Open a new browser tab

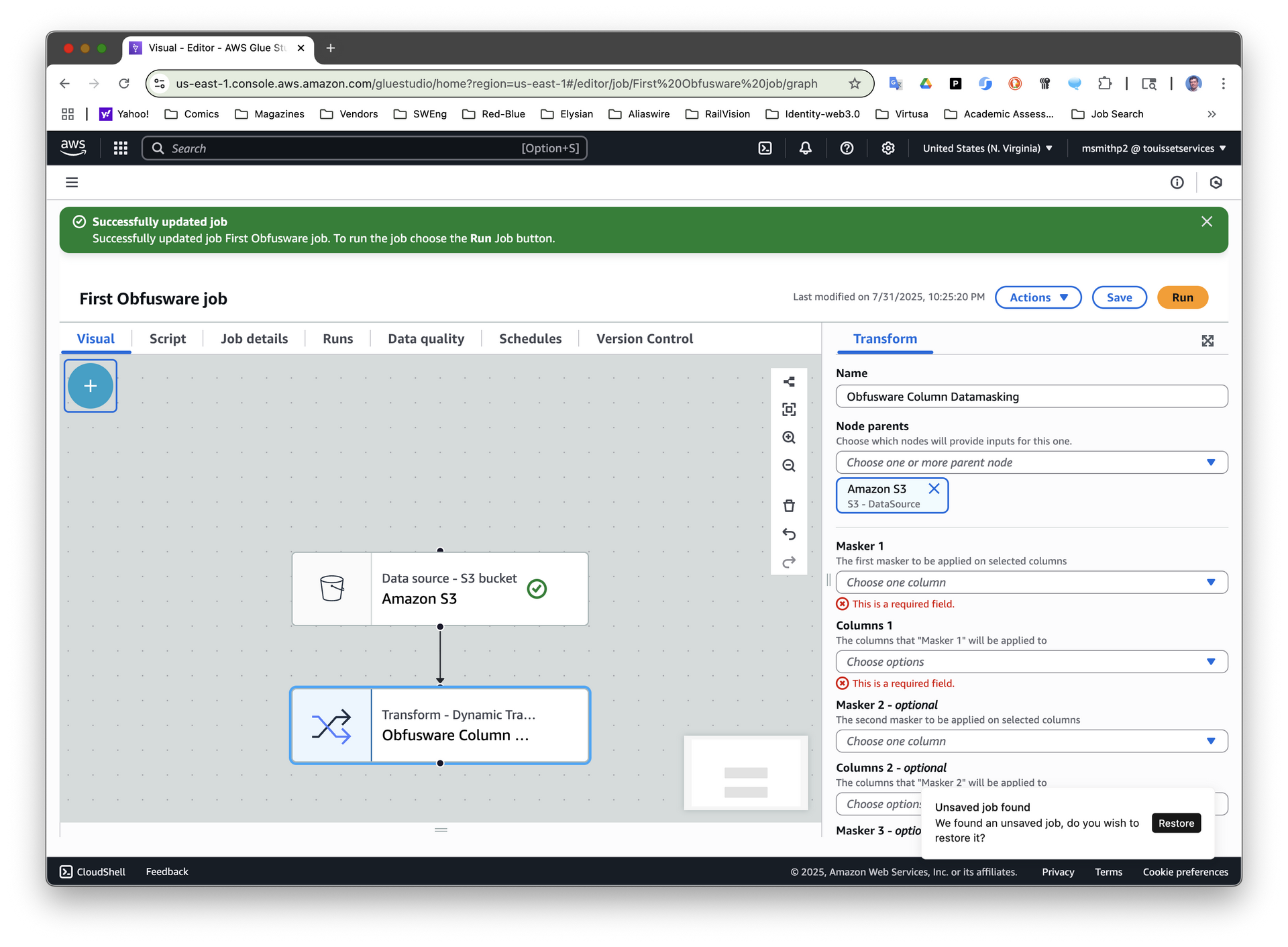click(331, 48)
